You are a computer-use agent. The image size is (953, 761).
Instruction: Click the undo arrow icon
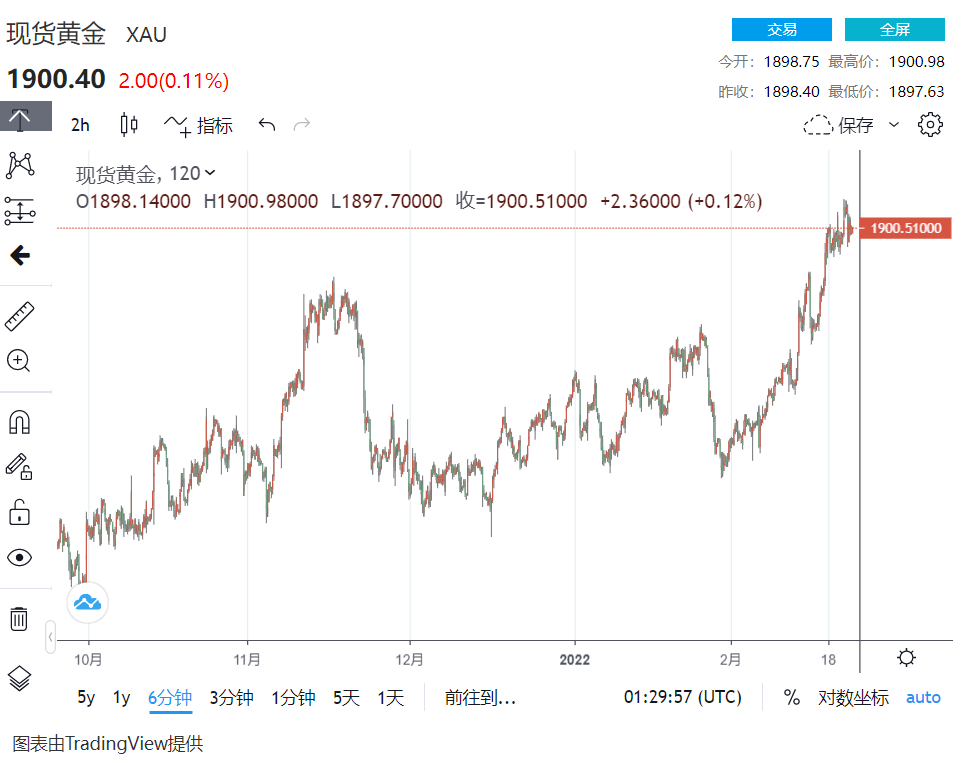[266, 125]
